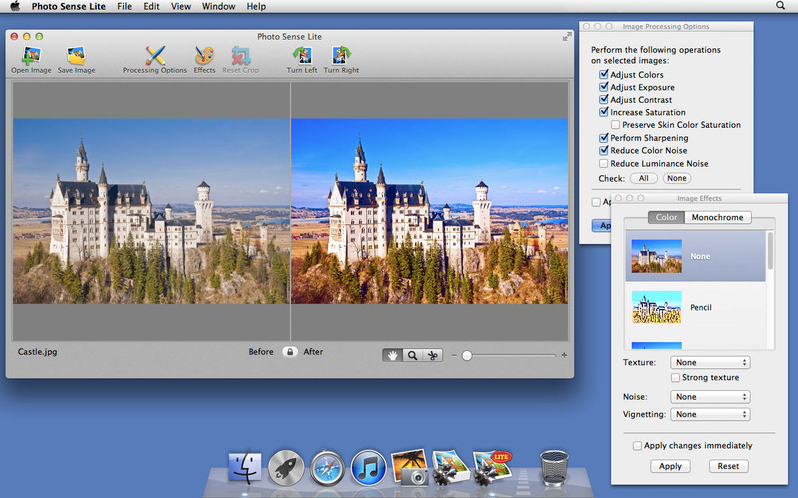The height and width of the screenshot is (498, 798).
Task: Uncheck the Adjust Colors checkbox
Action: click(x=604, y=74)
